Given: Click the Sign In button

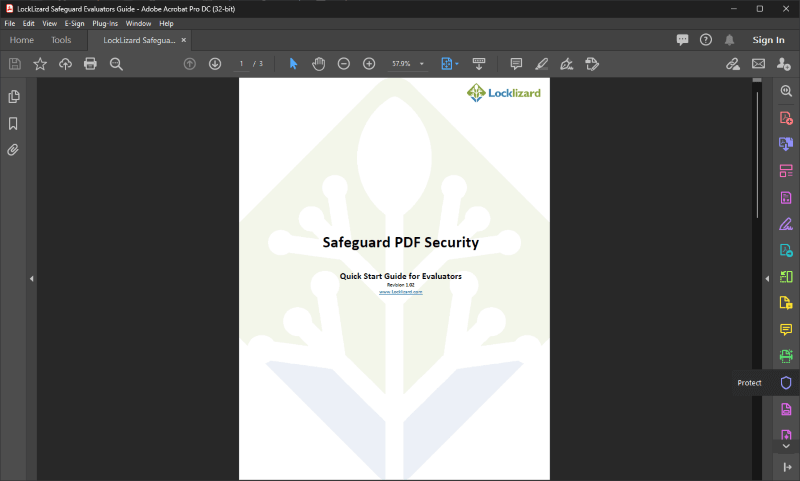Looking at the screenshot, I should 768,40.
